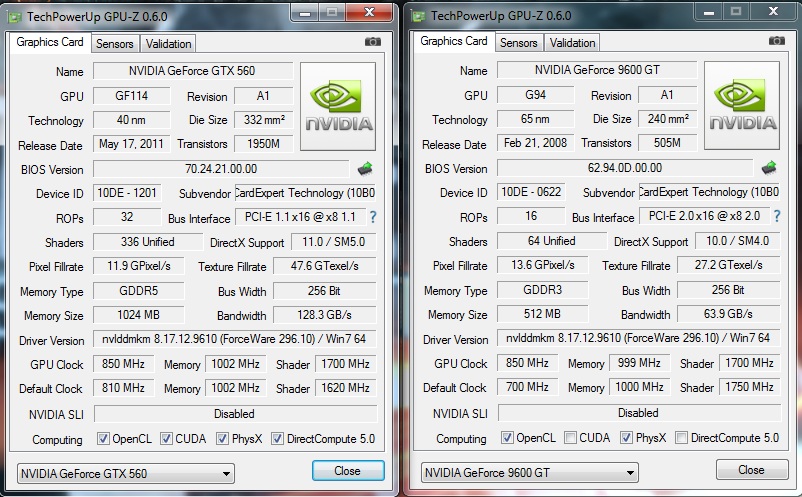The height and width of the screenshot is (497, 802).
Task: Enable DirectCompute 5.0 checkbox in 9600 GT window
Action: tap(681, 438)
